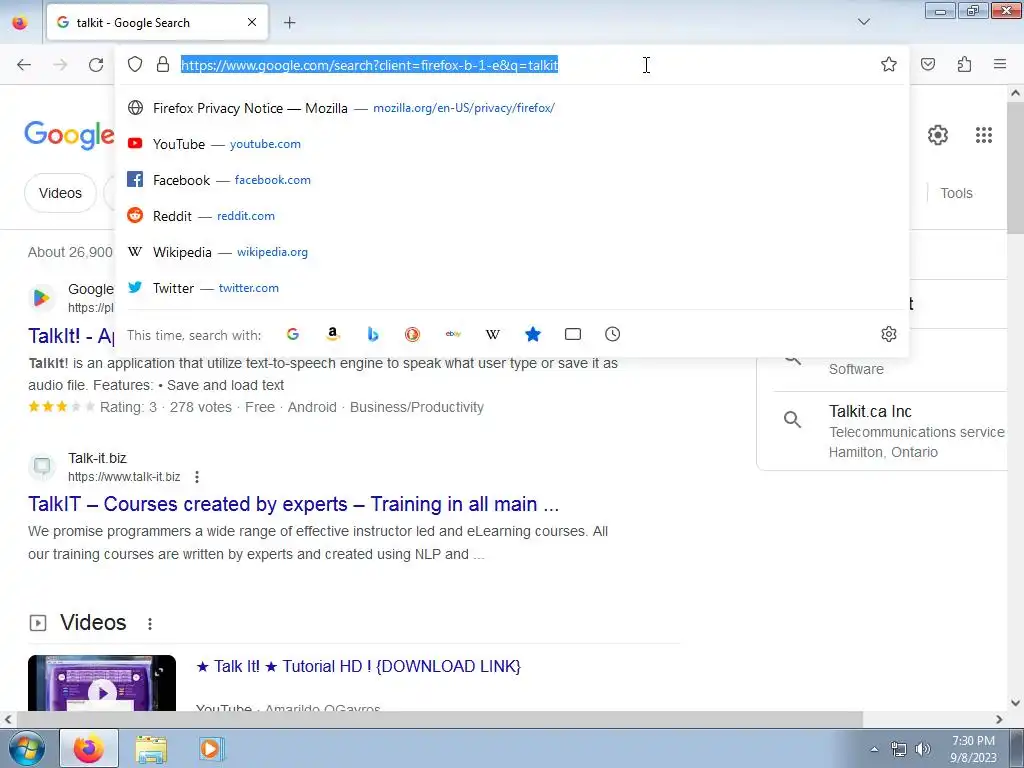1024x768 pixels.
Task: Search this time with Amazon icon
Action: (333, 334)
